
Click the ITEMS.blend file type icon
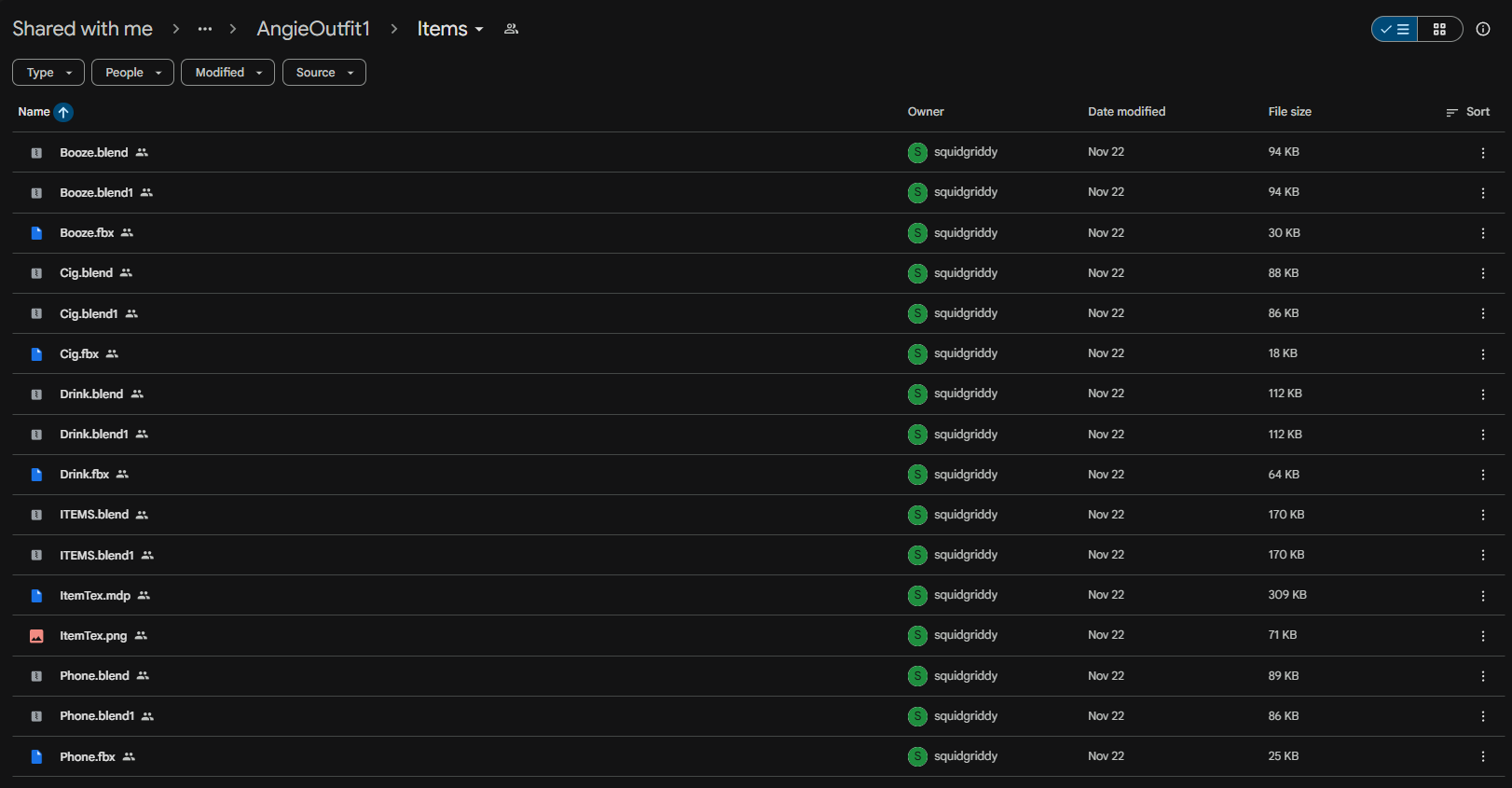click(36, 515)
